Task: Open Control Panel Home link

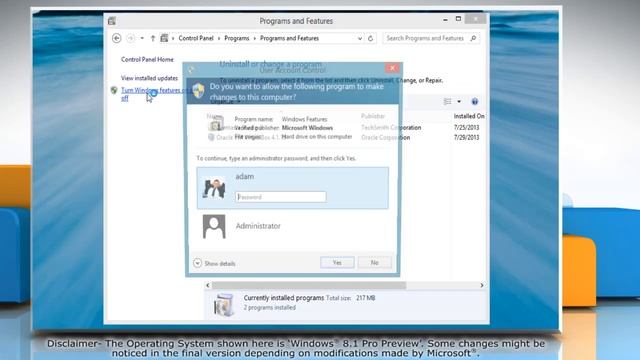Action: coord(147,59)
